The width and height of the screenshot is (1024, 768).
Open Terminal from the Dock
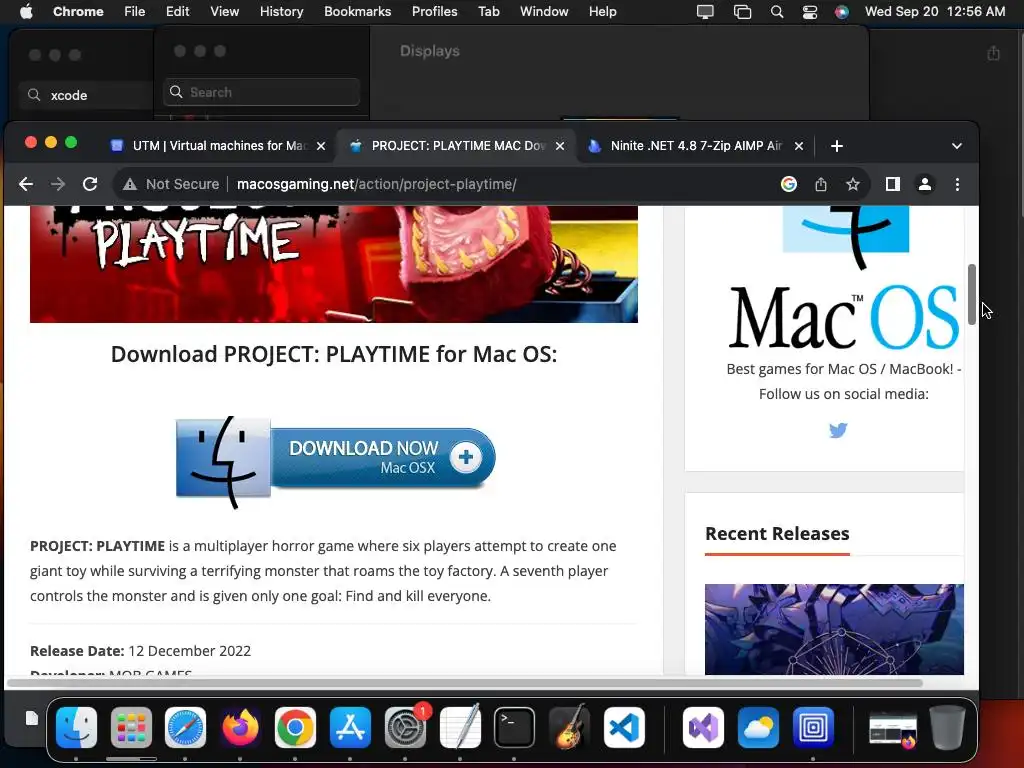(x=515, y=728)
